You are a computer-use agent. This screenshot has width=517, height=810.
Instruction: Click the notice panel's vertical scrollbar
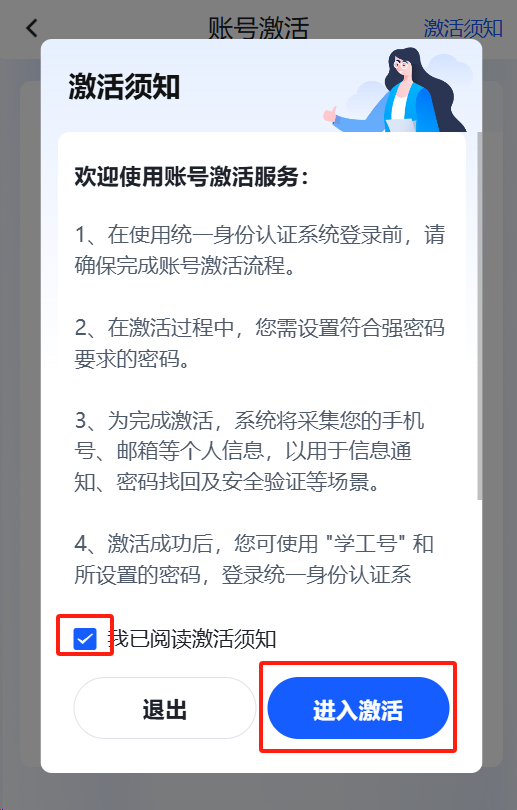(479, 316)
